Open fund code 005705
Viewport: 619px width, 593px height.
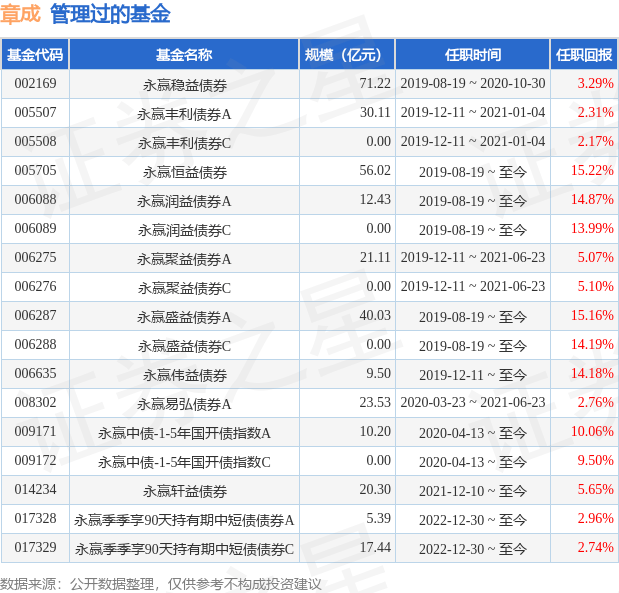click(35, 171)
